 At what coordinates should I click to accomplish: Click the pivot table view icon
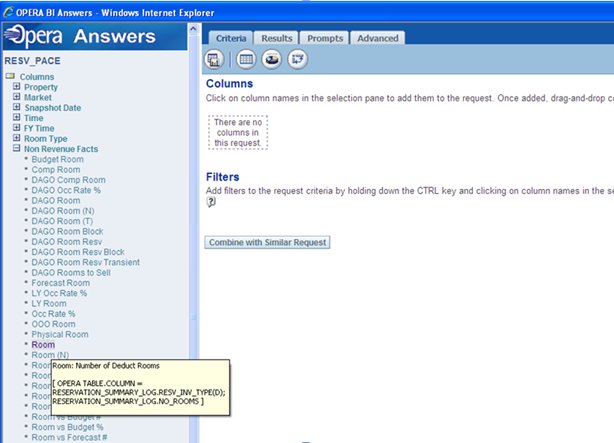click(298, 60)
